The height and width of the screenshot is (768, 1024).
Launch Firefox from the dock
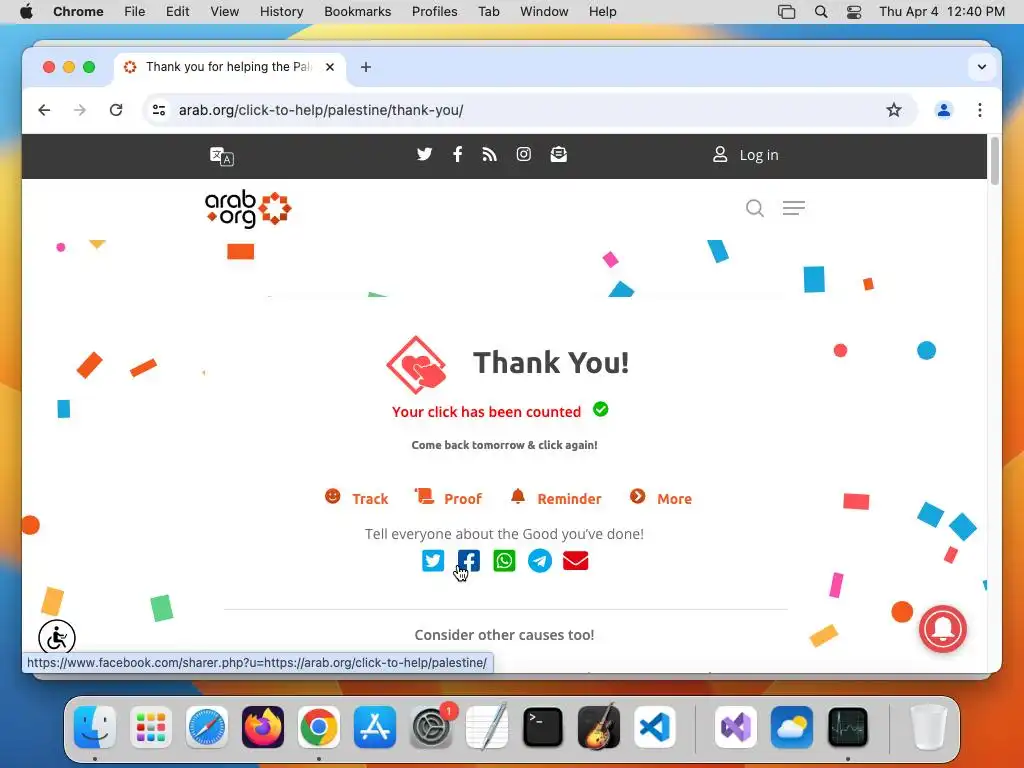263,726
